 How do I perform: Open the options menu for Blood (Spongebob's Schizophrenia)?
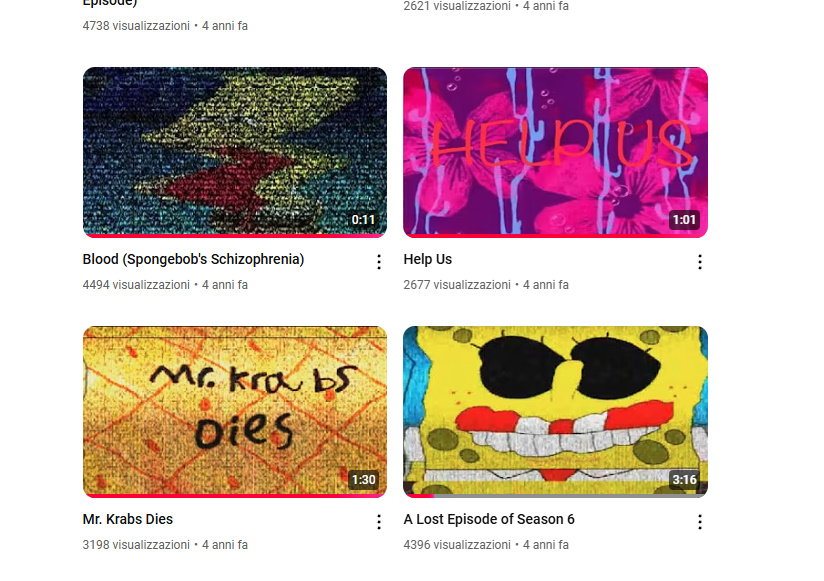click(379, 262)
